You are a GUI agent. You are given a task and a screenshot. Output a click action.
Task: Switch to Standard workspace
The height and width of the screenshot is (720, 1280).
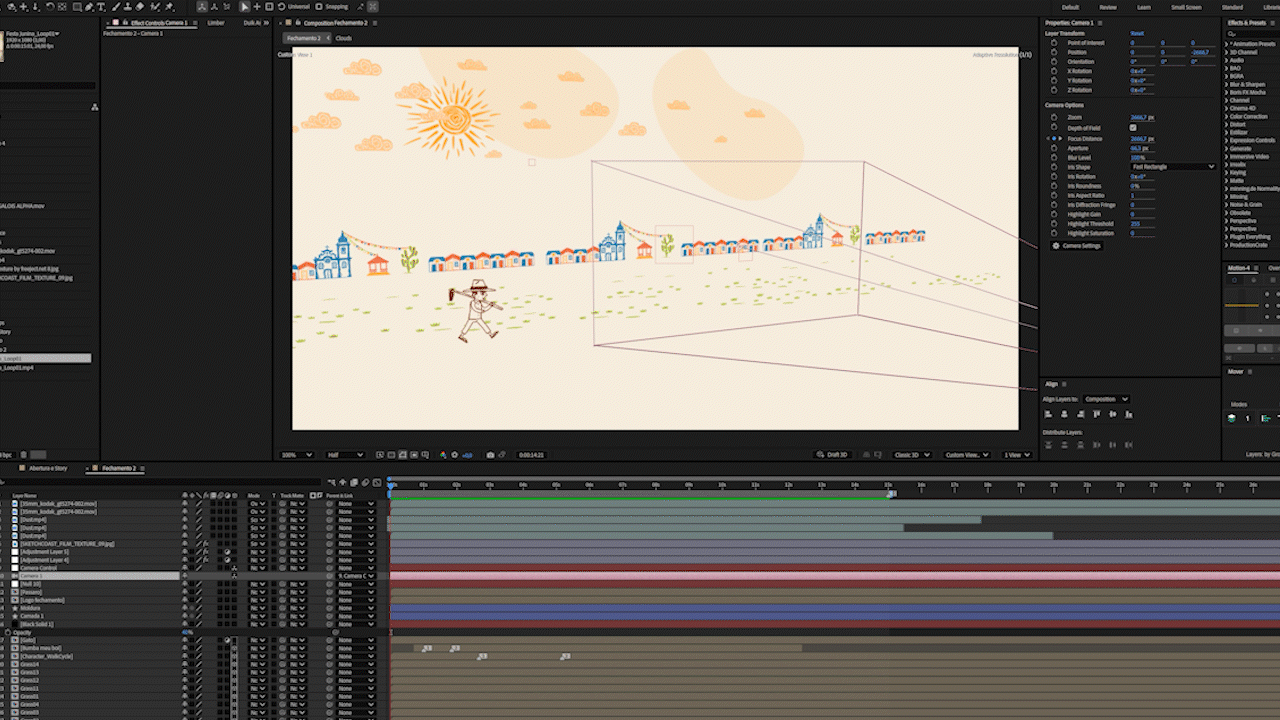pyautogui.click(x=1232, y=7)
